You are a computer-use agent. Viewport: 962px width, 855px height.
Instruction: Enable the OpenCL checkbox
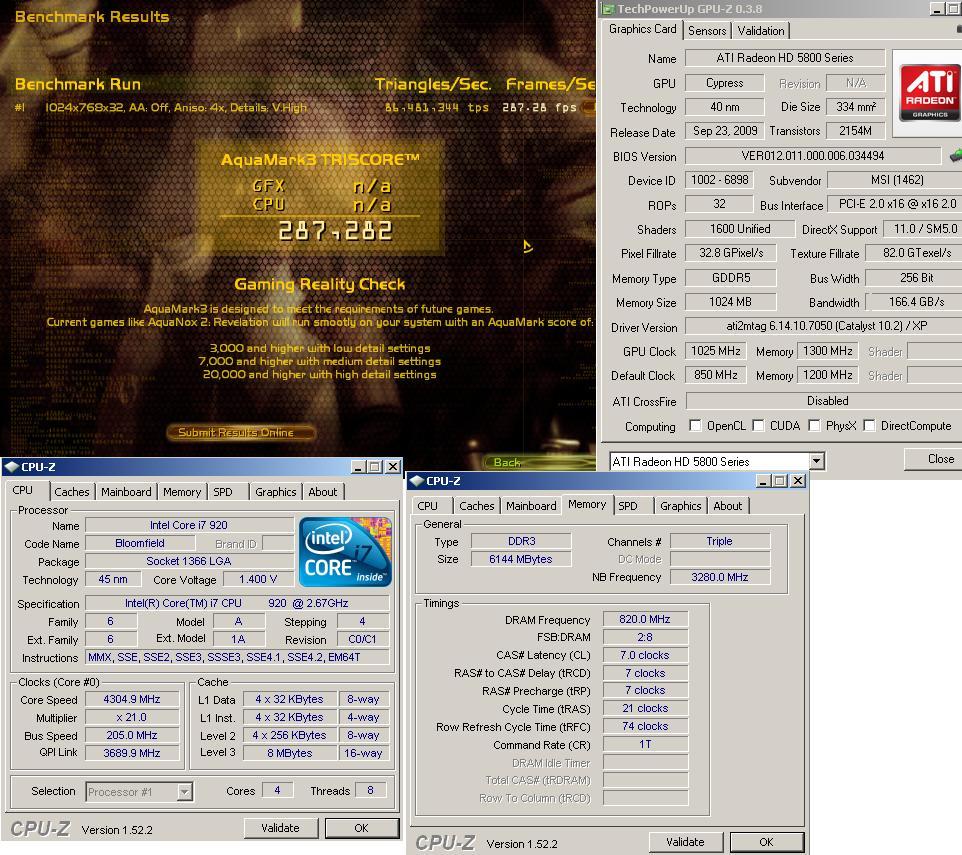[x=695, y=426]
